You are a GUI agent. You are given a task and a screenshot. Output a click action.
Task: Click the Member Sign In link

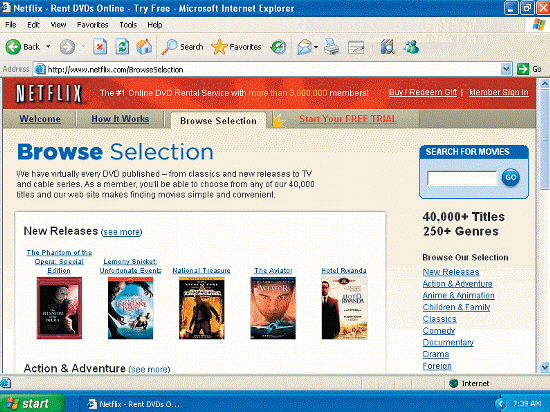point(498,92)
